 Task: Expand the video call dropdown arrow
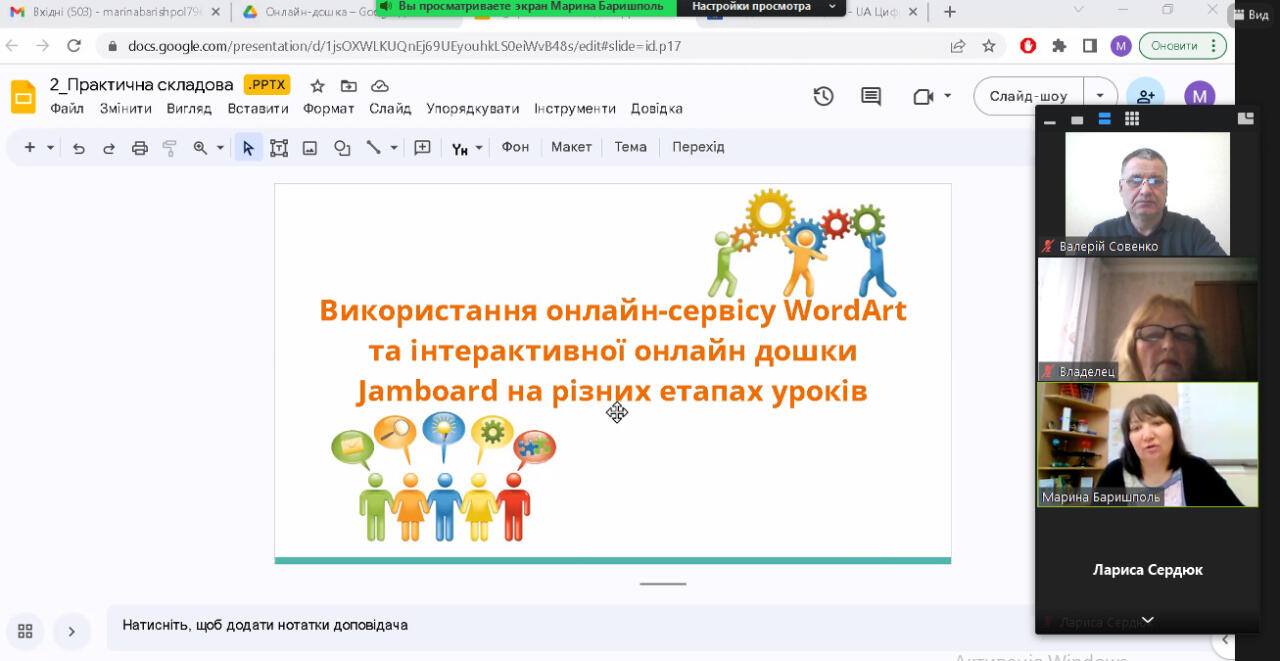(x=948, y=96)
